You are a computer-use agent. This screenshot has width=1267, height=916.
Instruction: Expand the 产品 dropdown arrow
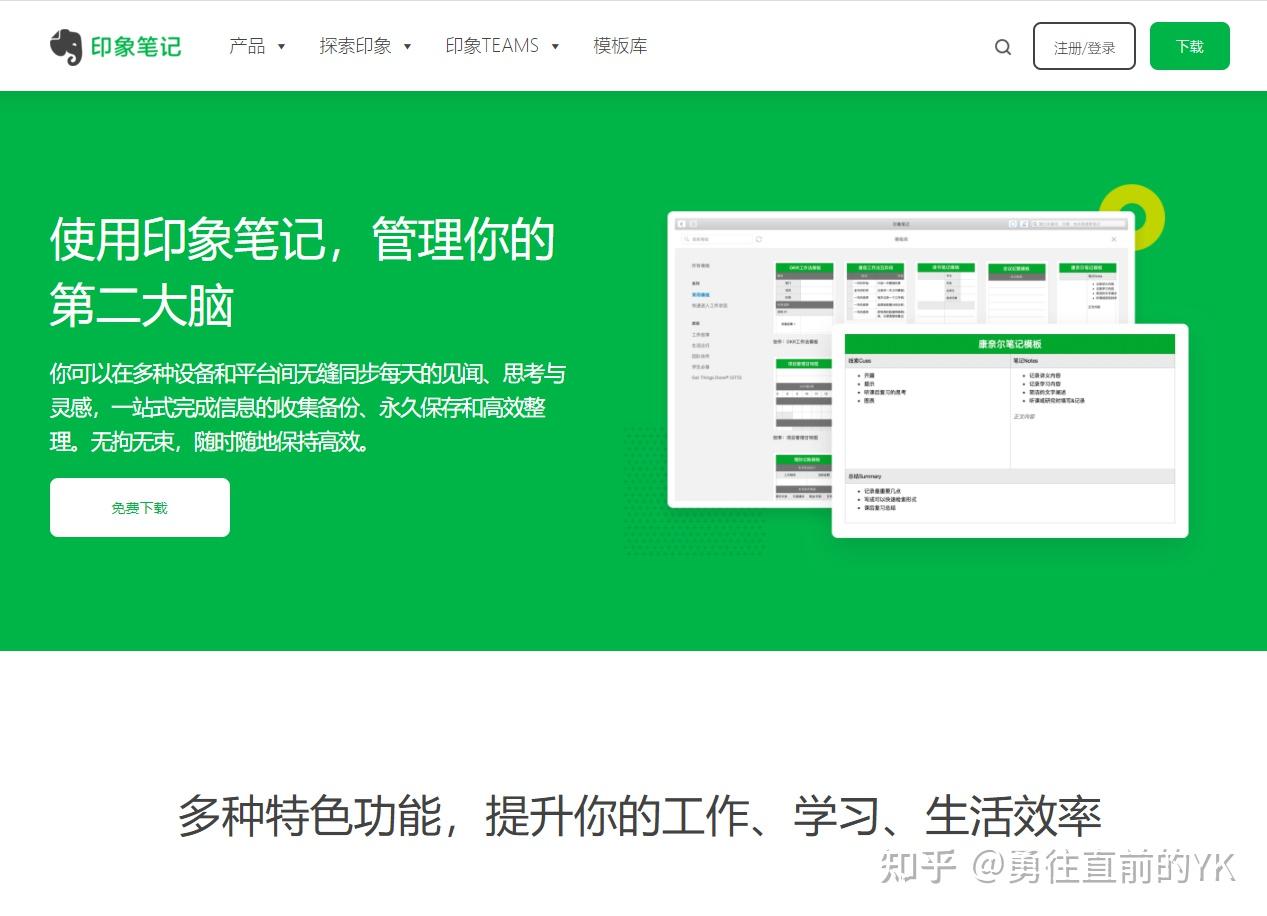point(281,47)
